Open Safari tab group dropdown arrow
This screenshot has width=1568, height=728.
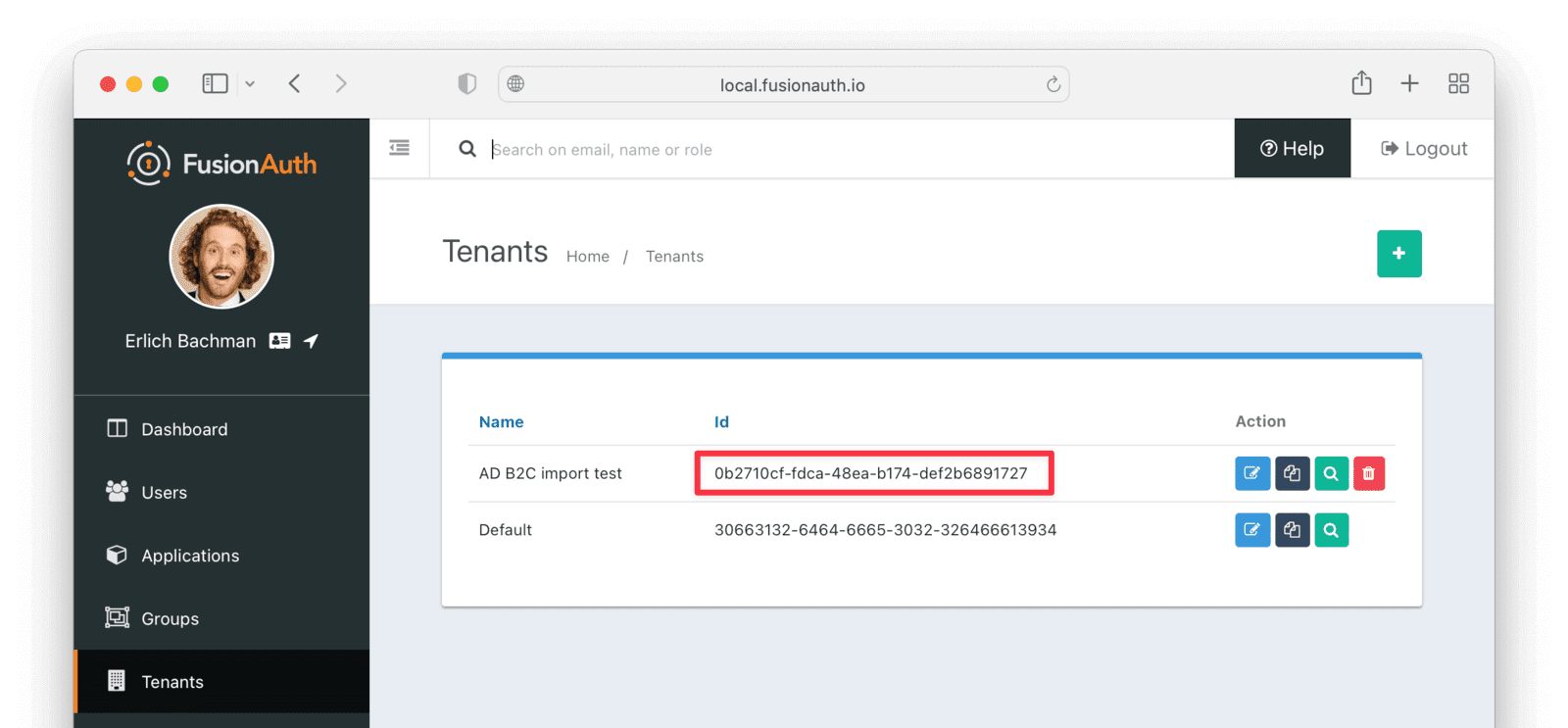click(x=250, y=84)
